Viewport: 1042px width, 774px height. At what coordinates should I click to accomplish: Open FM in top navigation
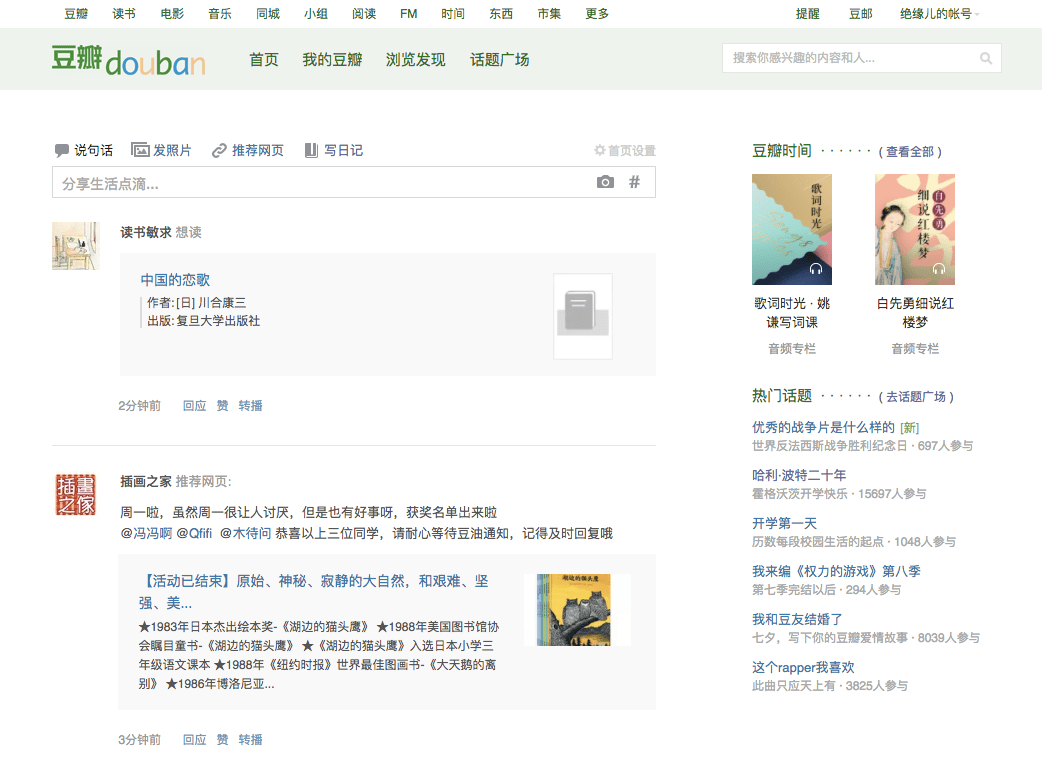click(409, 14)
